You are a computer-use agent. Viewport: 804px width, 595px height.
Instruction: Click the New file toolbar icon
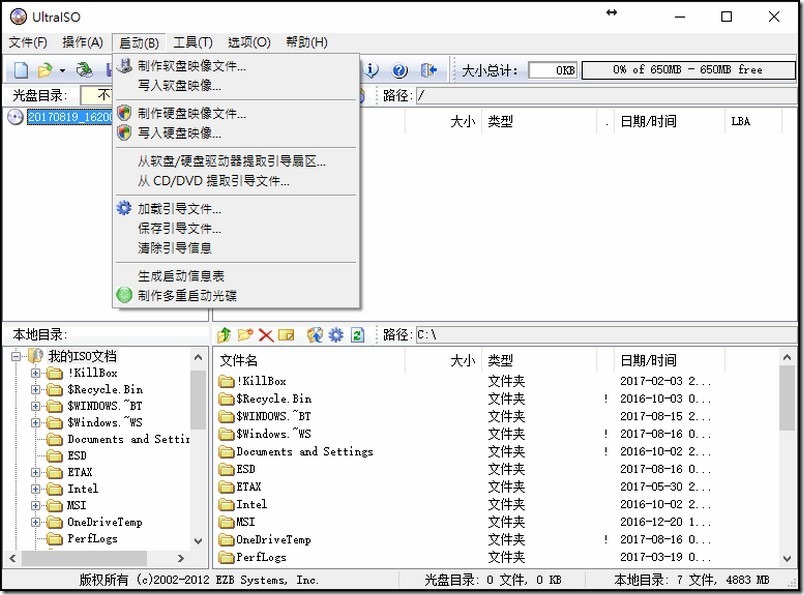pyautogui.click(x=21, y=70)
